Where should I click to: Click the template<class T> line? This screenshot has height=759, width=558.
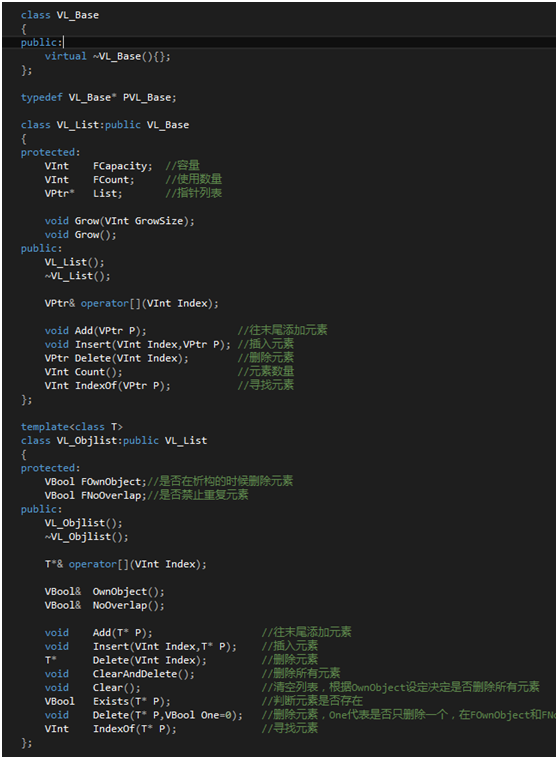pyautogui.click(x=72, y=427)
